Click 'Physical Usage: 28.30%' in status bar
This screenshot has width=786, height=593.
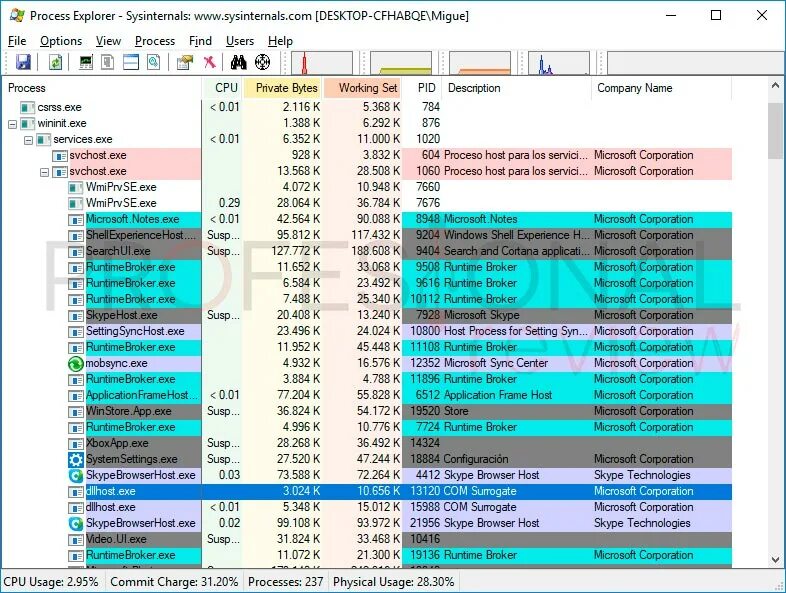point(394,582)
